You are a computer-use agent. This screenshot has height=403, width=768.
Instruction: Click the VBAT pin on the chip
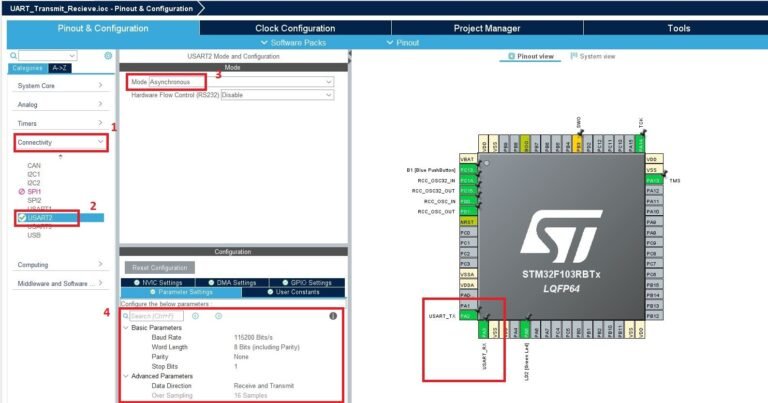pos(466,159)
